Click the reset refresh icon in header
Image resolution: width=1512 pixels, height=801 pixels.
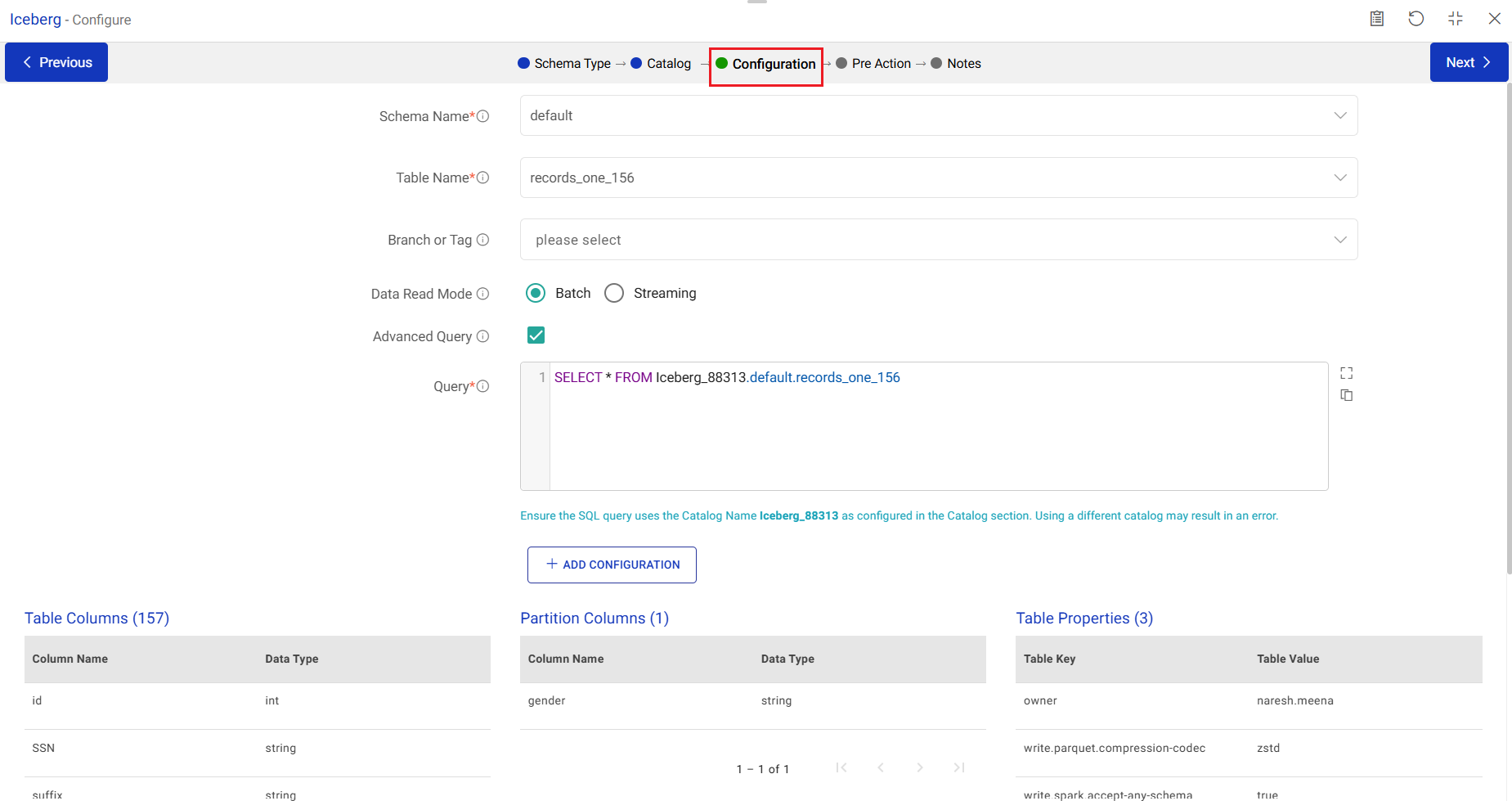tap(1416, 19)
